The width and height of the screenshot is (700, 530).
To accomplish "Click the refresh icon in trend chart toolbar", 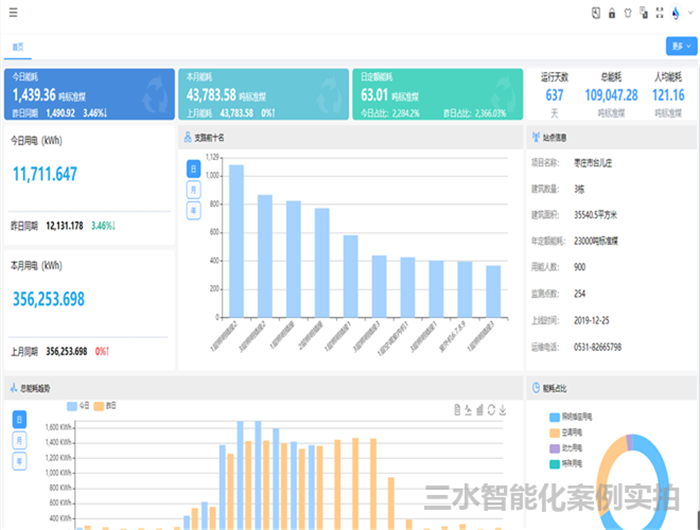I will pyautogui.click(x=491, y=410).
